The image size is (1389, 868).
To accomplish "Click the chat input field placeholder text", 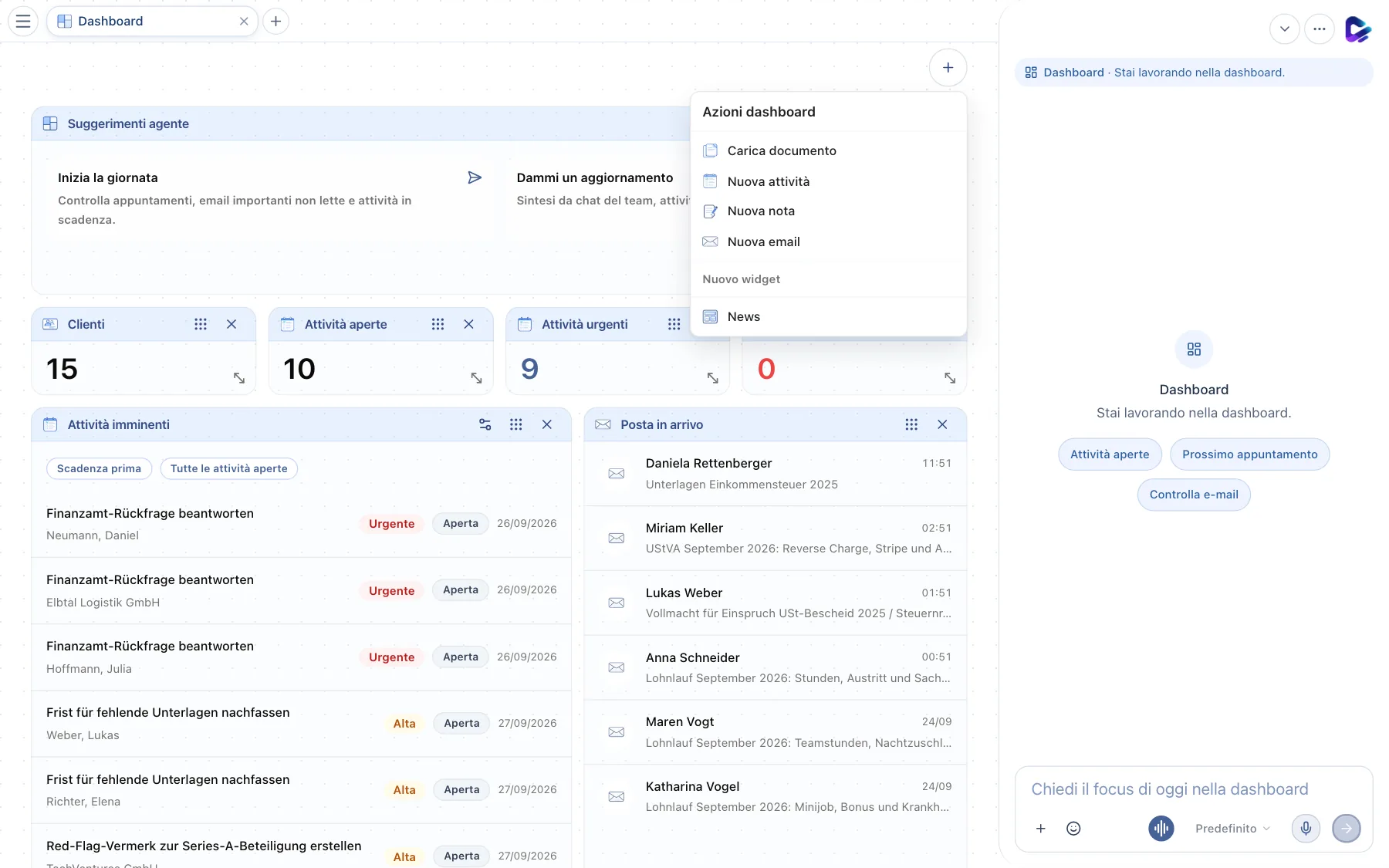I will click(1169, 789).
